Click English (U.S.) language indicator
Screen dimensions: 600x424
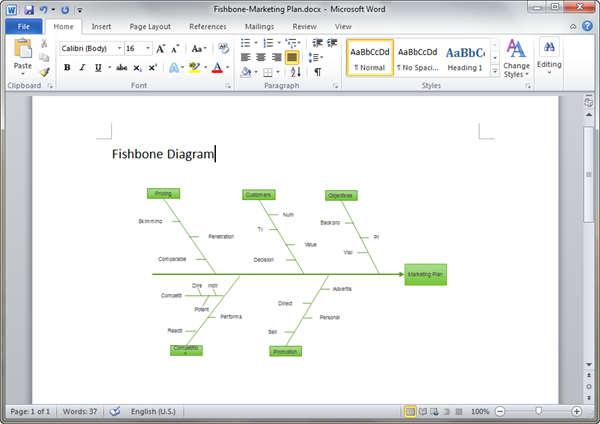153,411
